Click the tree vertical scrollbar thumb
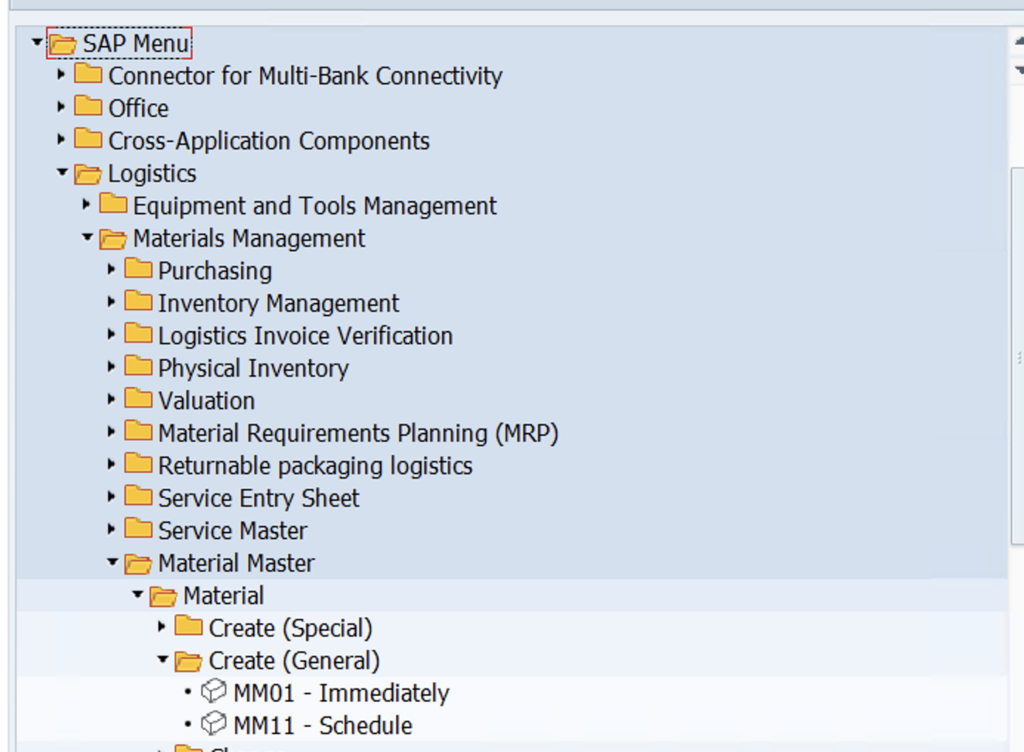 [1017, 356]
